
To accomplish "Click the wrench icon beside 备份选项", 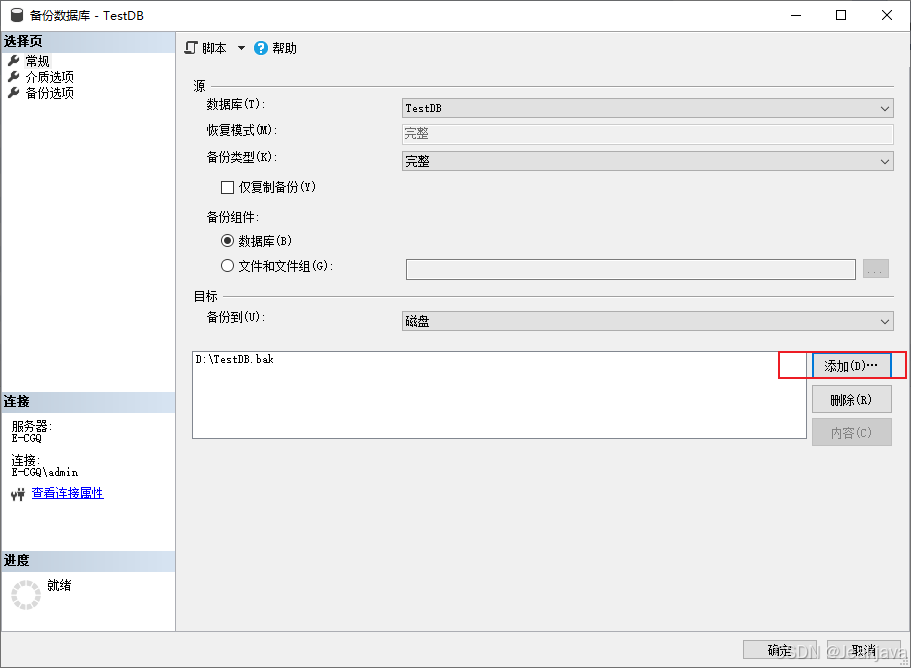I will (14, 93).
